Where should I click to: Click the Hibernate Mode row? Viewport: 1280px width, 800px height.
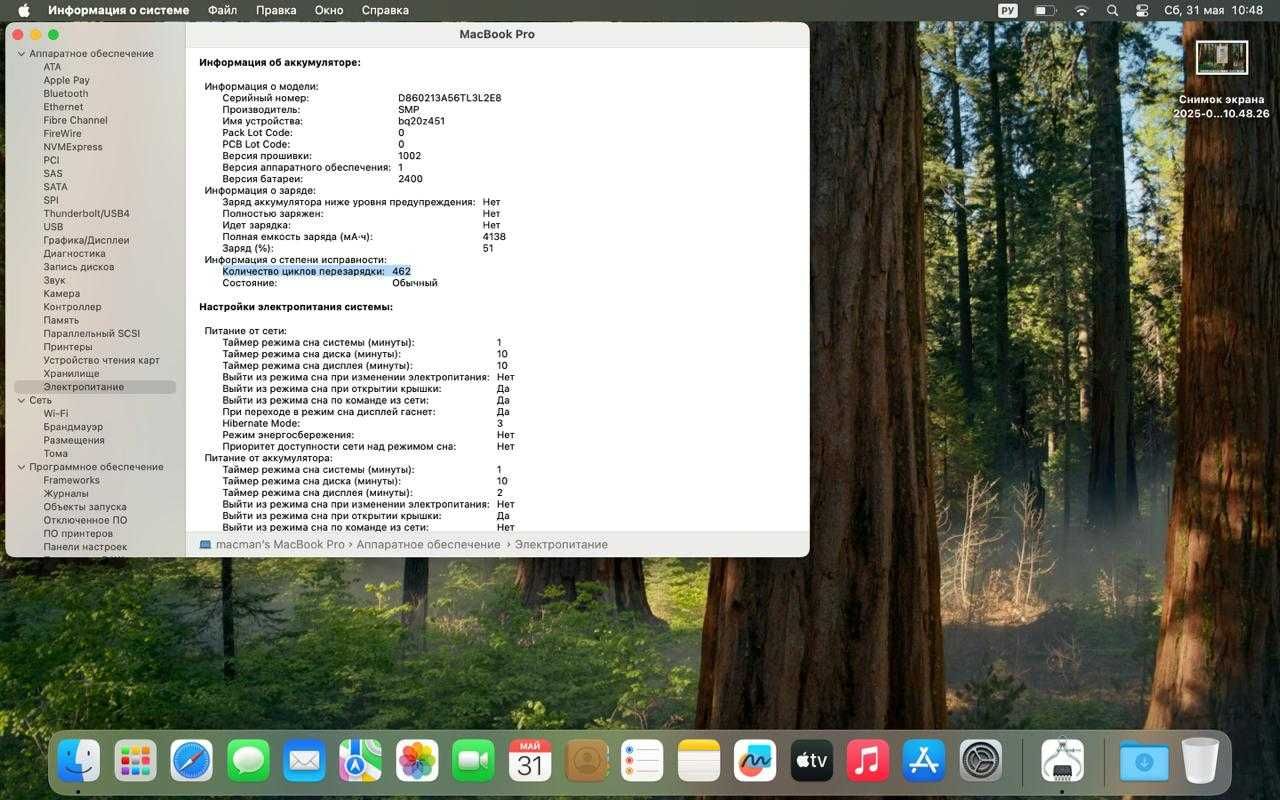(x=362, y=423)
